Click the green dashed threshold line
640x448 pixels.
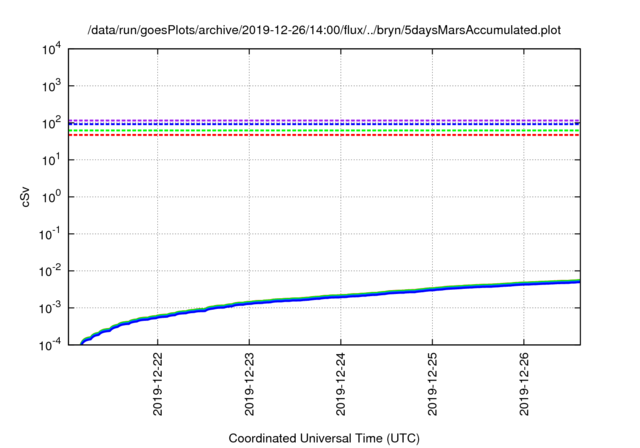pos(324,131)
